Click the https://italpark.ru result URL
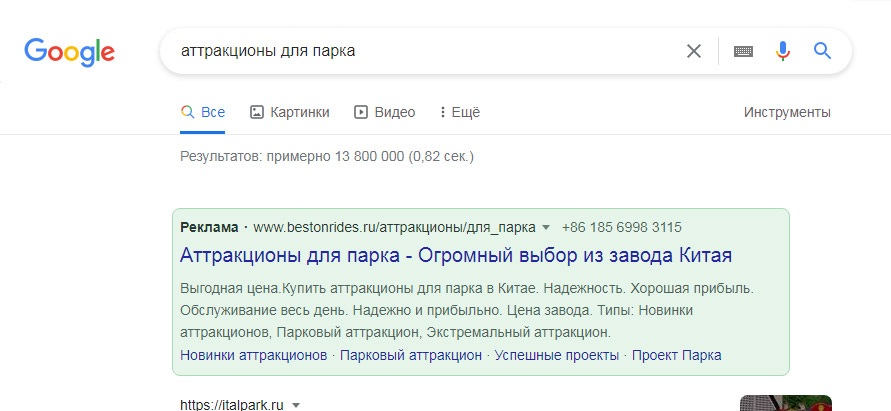The width and height of the screenshot is (891, 411). [232, 405]
